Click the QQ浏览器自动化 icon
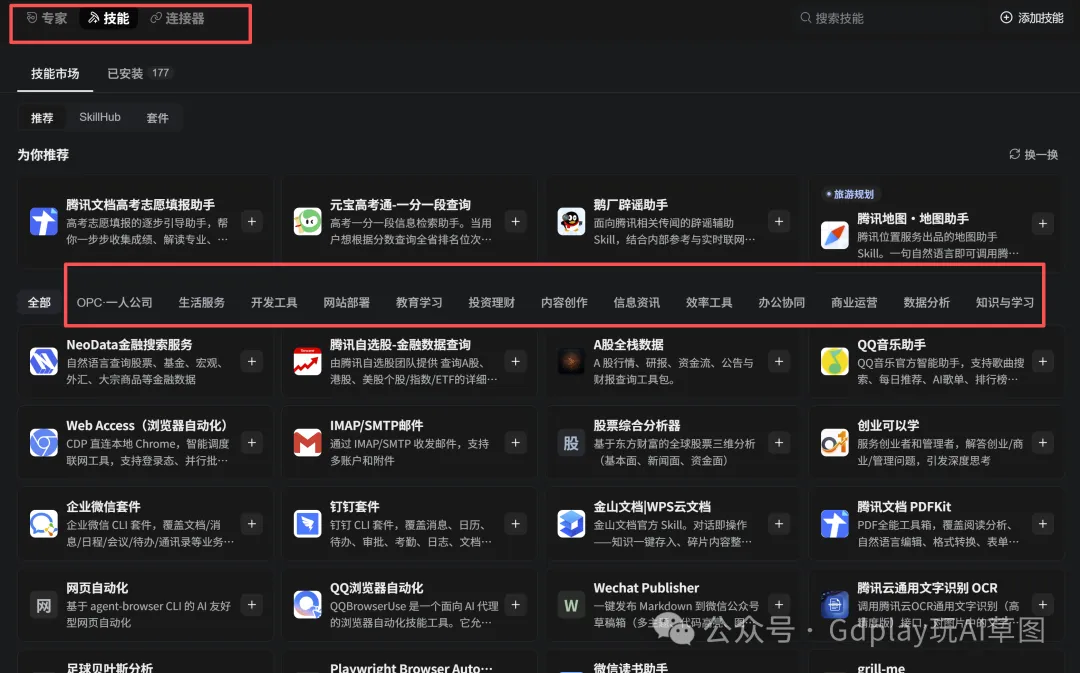Image resolution: width=1080 pixels, height=673 pixels. point(307,605)
